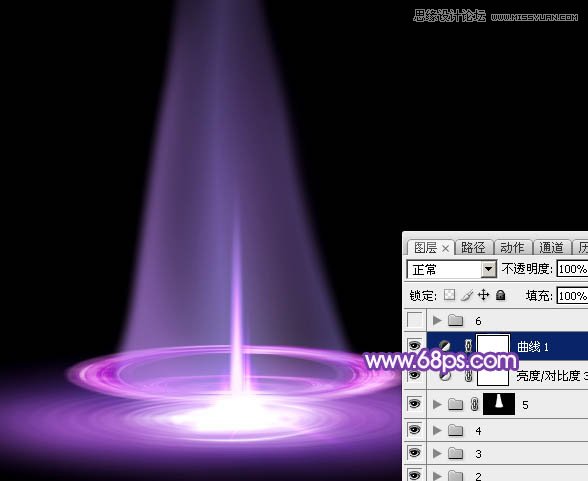
Task: Click the folder icon of group 6
Action: pyautogui.click(x=456, y=321)
